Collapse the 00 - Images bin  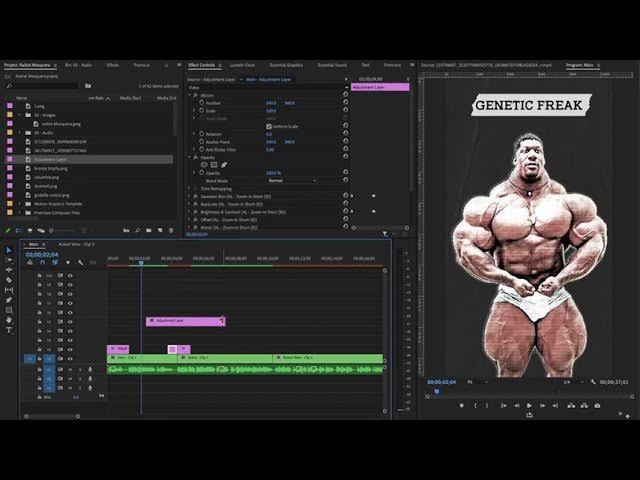20,115
